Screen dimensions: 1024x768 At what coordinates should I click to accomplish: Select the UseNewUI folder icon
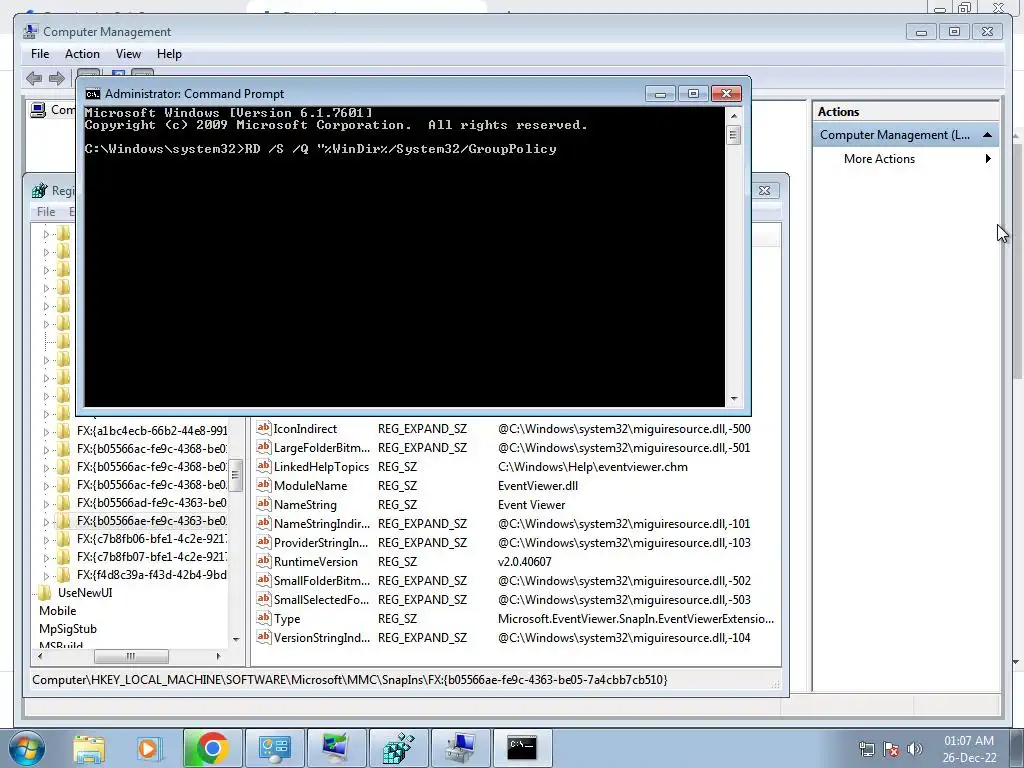44,593
